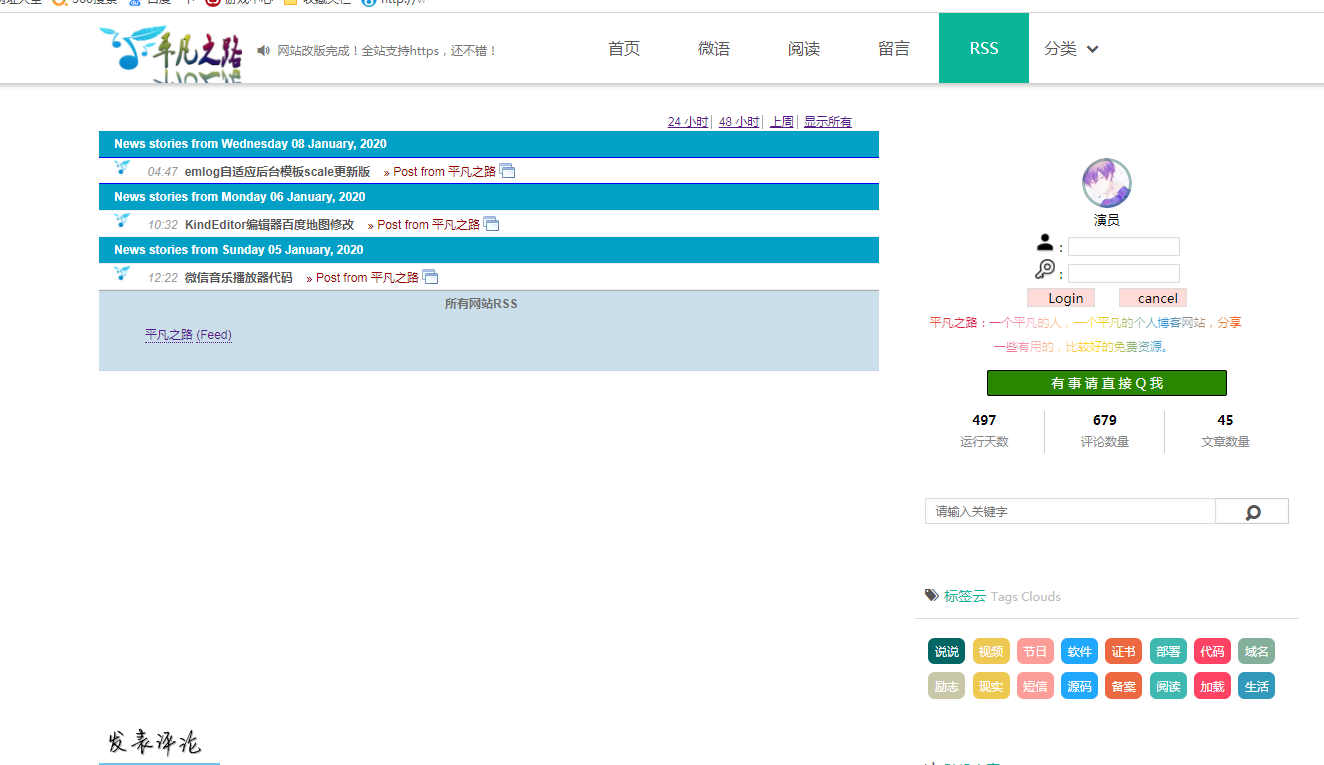Go to 首页 in navigation

pyautogui.click(x=624, y=48)
